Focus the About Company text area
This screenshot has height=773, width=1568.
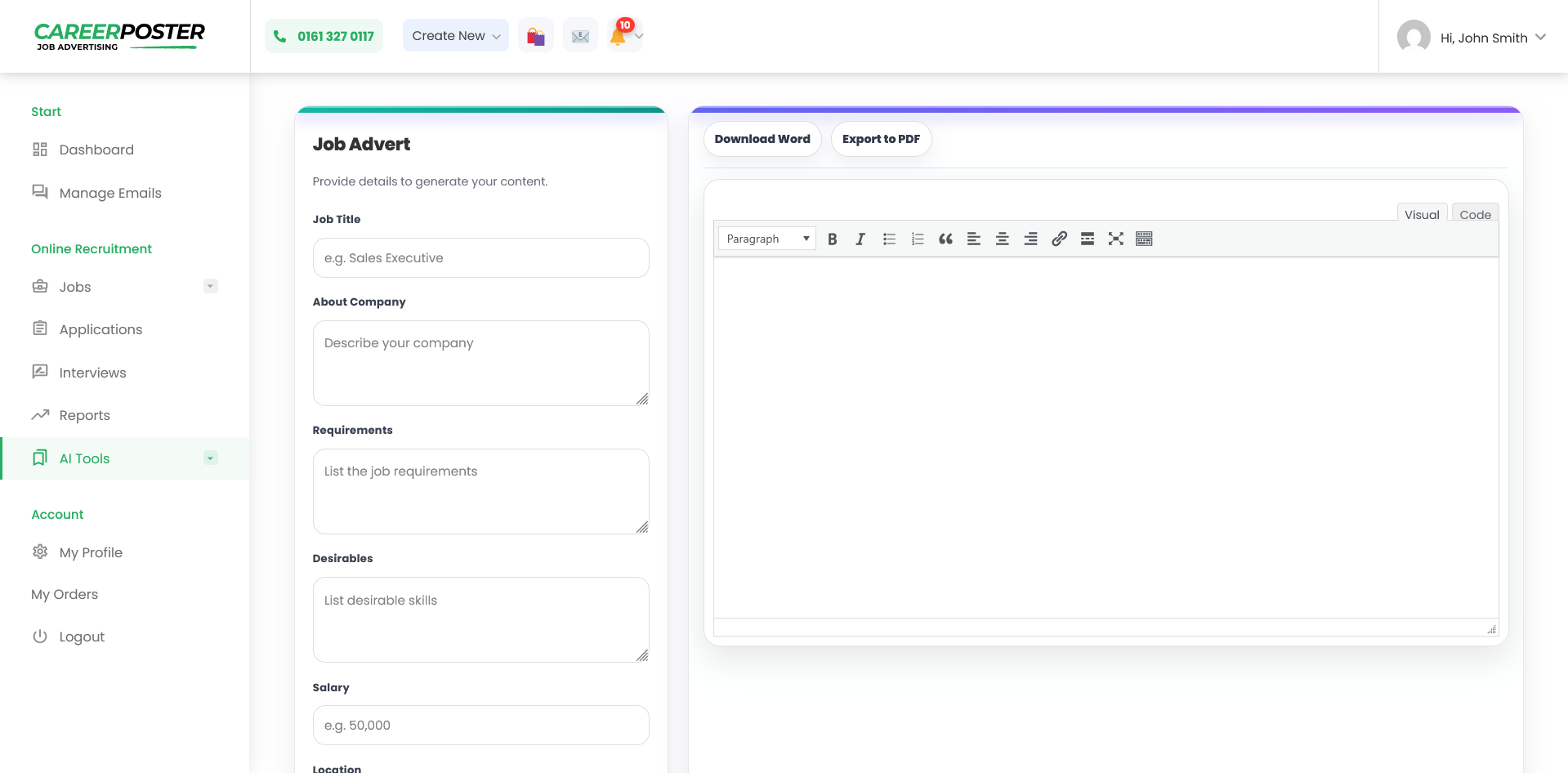click(480, 363)
